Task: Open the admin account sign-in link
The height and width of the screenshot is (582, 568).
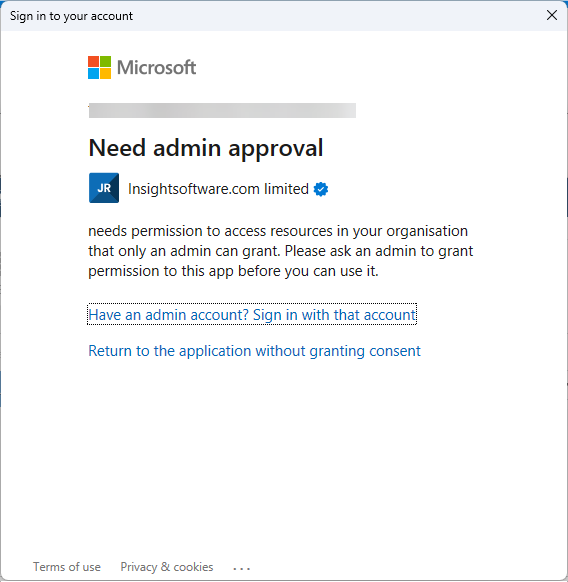Action: coord(252,314)
